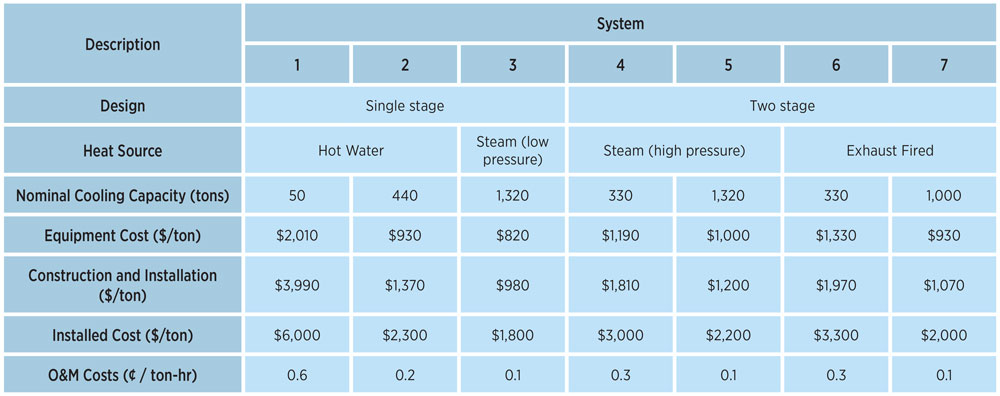1000x396 pixels.
Task: Click the System header cell
Action: (x=621, y=23)
